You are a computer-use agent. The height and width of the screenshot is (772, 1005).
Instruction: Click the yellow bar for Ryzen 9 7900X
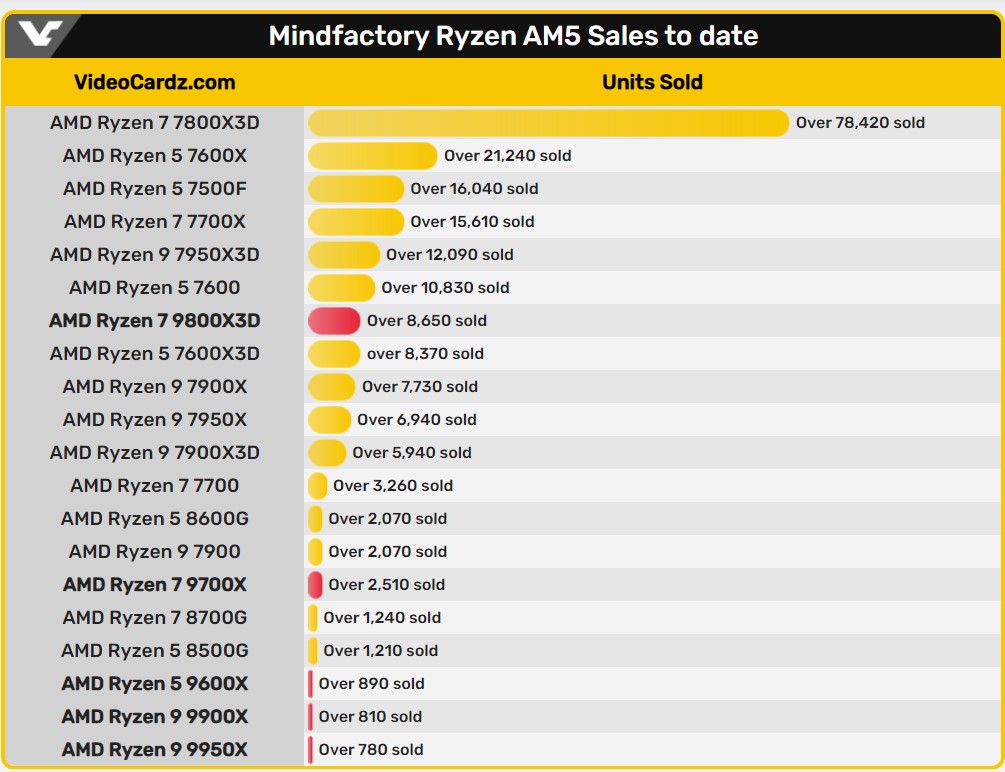(331, 387)
